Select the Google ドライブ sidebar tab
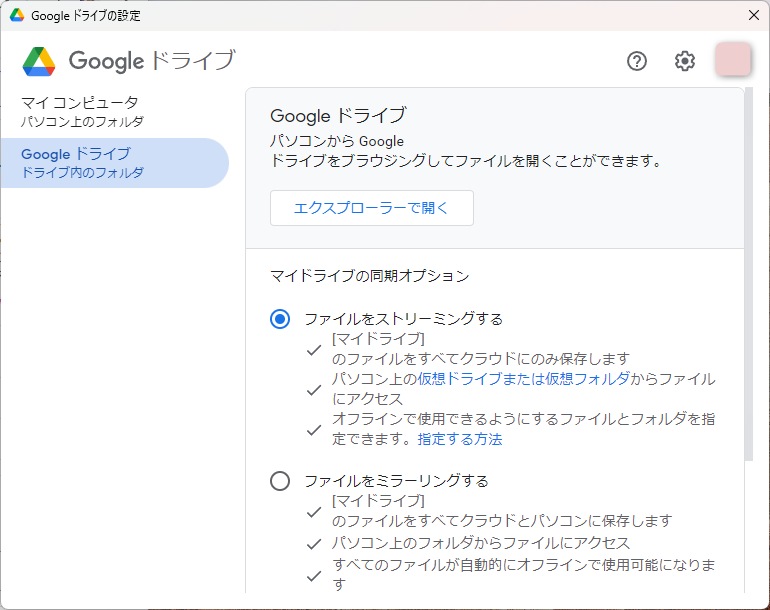This screenshot has height=610, width=770. [x=115, y=163]
